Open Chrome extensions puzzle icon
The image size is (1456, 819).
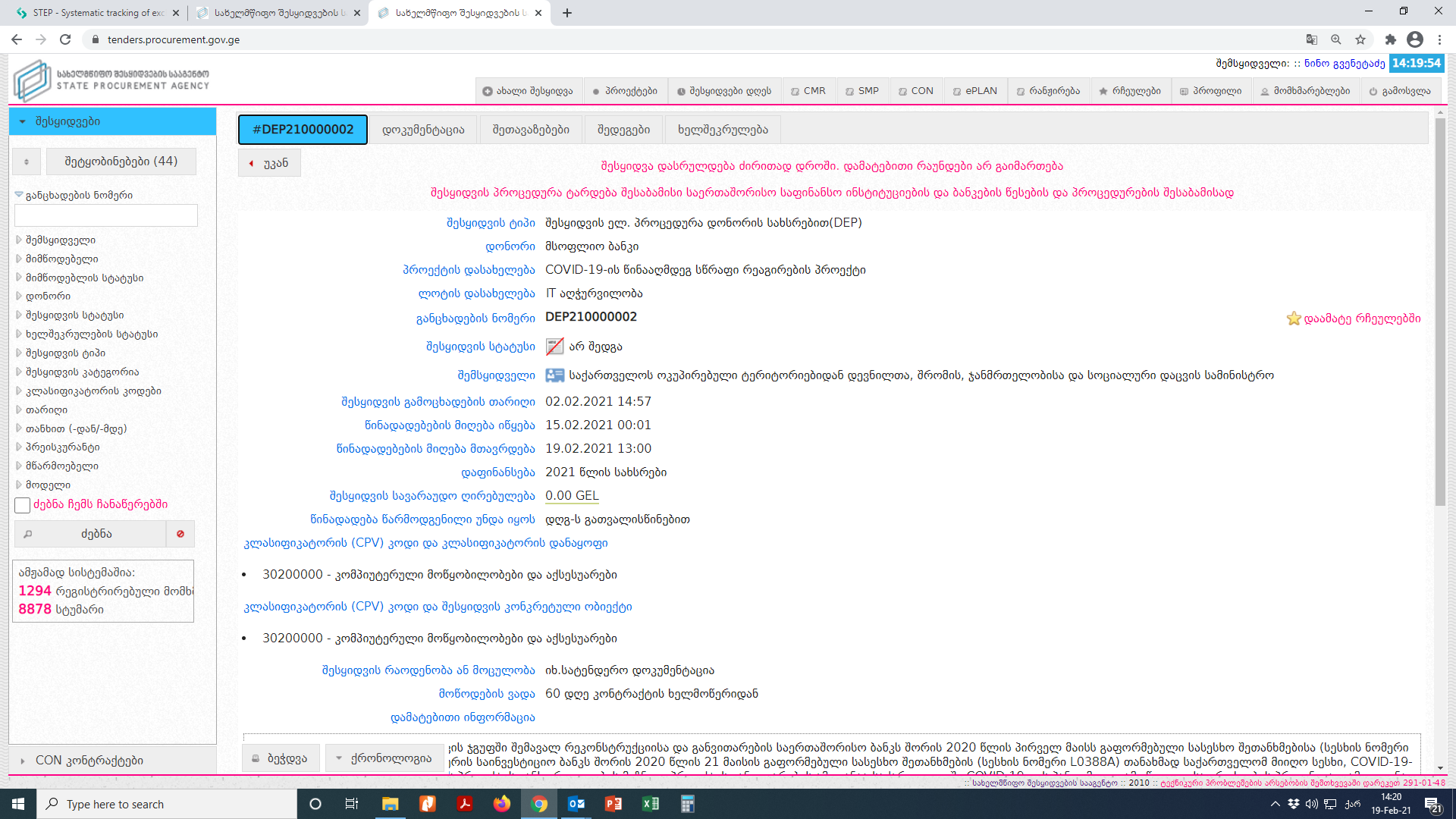(x=1390, y=39)
